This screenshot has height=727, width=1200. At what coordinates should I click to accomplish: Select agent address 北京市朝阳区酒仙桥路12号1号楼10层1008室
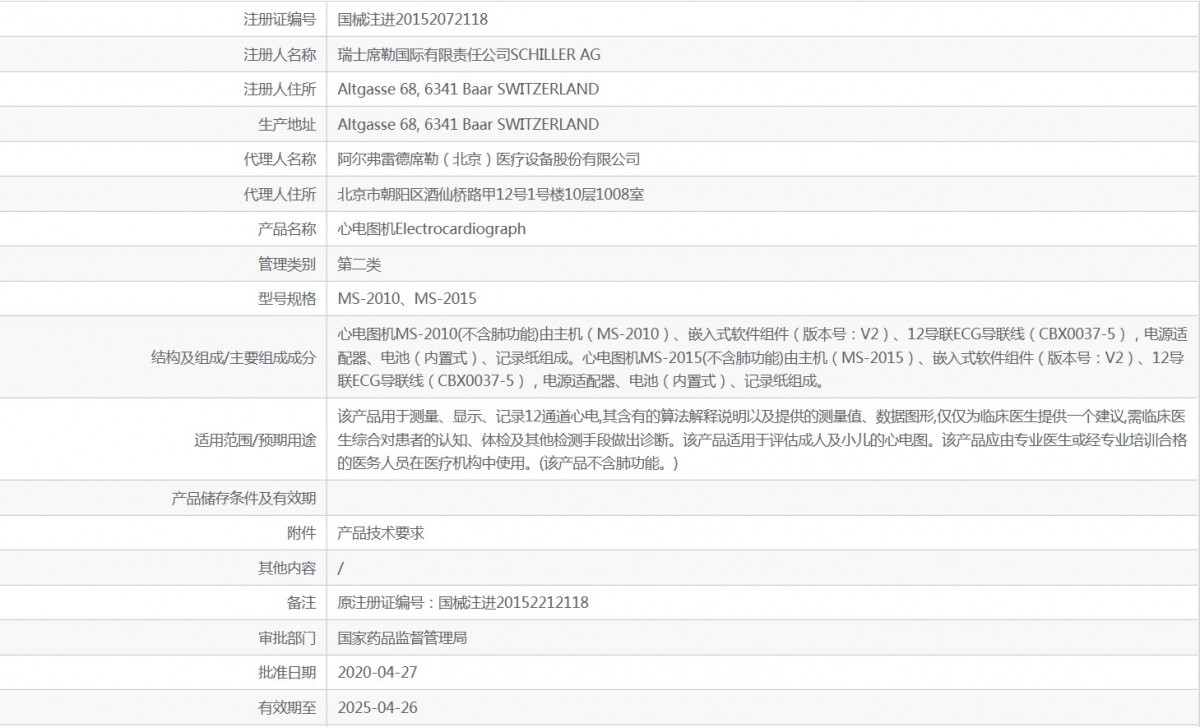[491, 194]
